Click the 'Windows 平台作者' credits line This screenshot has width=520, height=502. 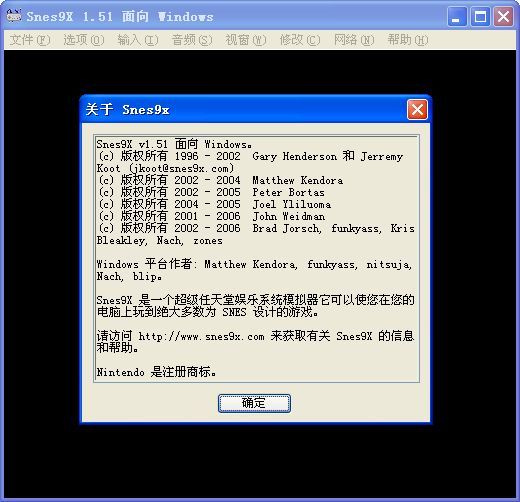coord(255,264)
